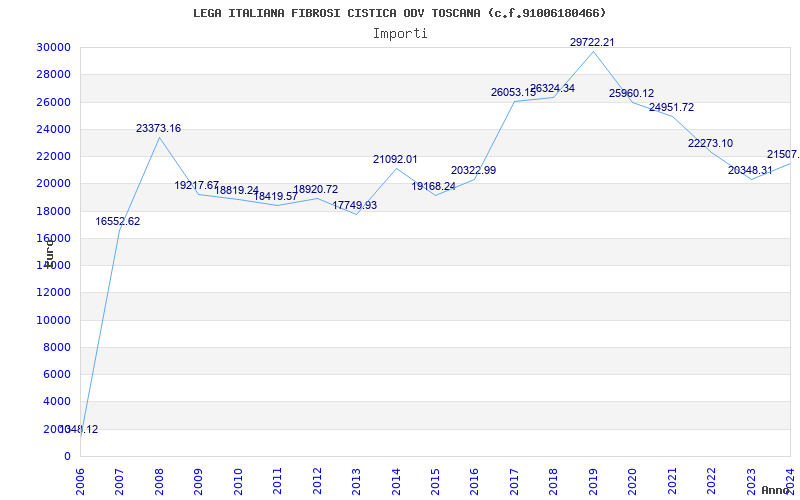Click the x-axis year 2020
The height and width of the screenshot is (500, 800).
tap(633, 481)
